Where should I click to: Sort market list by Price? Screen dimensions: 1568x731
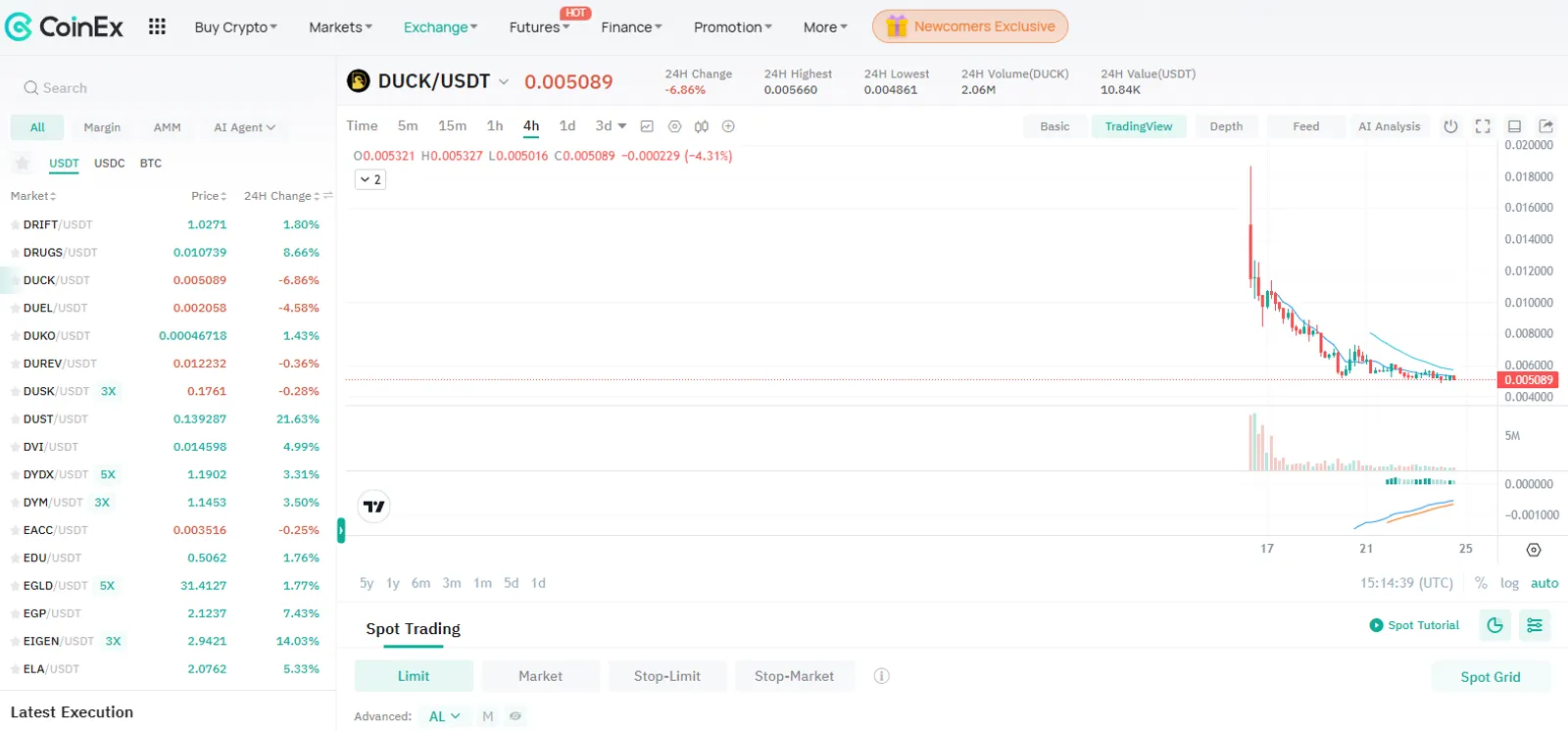coord(209,196)
